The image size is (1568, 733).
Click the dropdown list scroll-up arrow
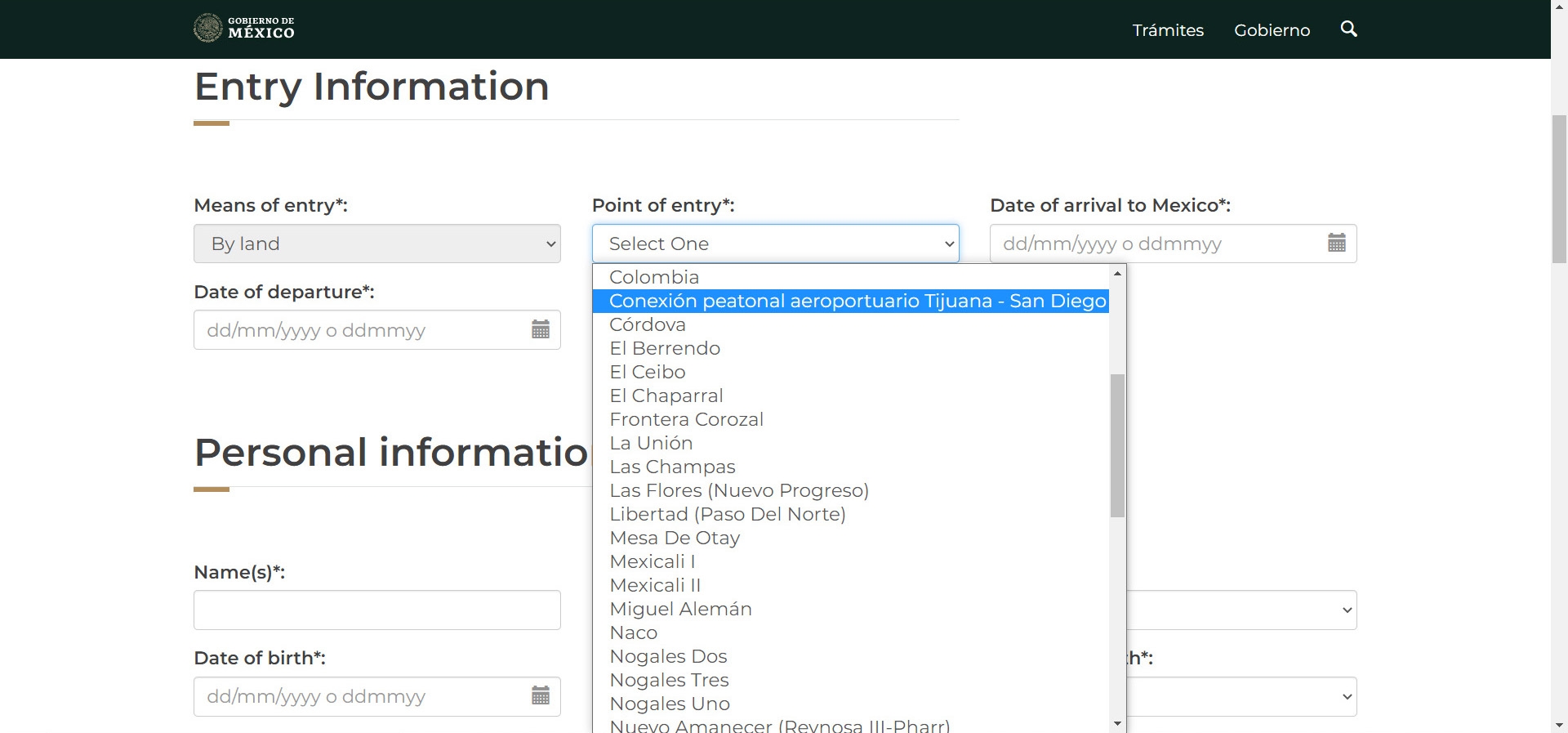tap(1117, 274)
